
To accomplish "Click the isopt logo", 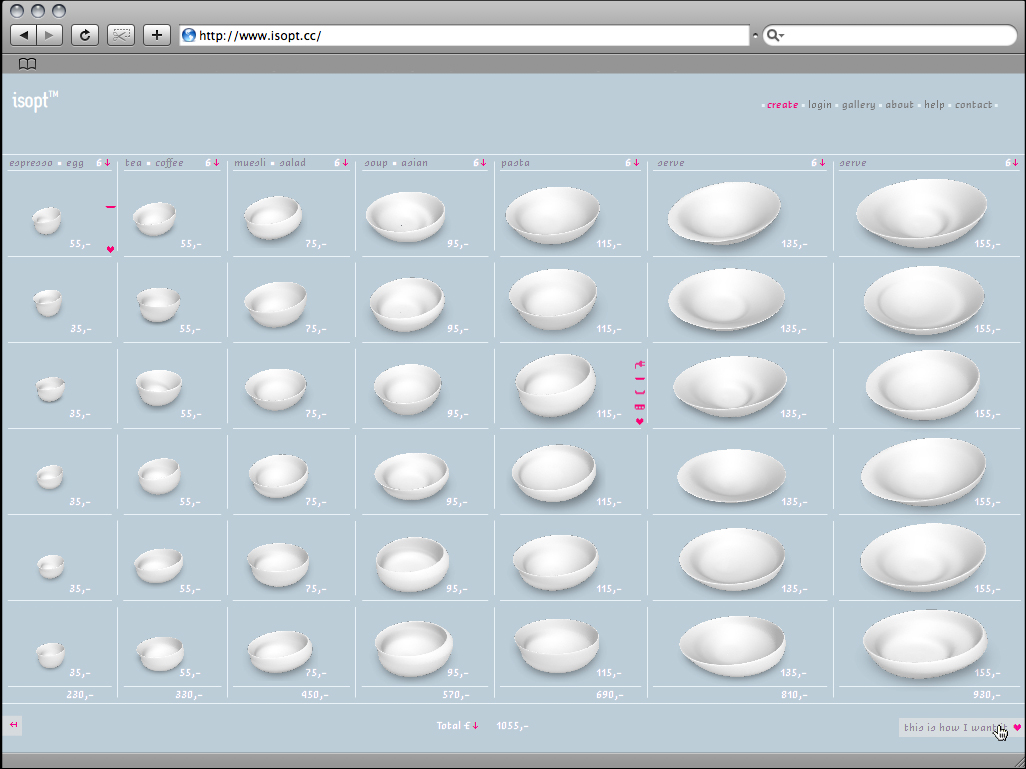I will (x=35, y=101).
